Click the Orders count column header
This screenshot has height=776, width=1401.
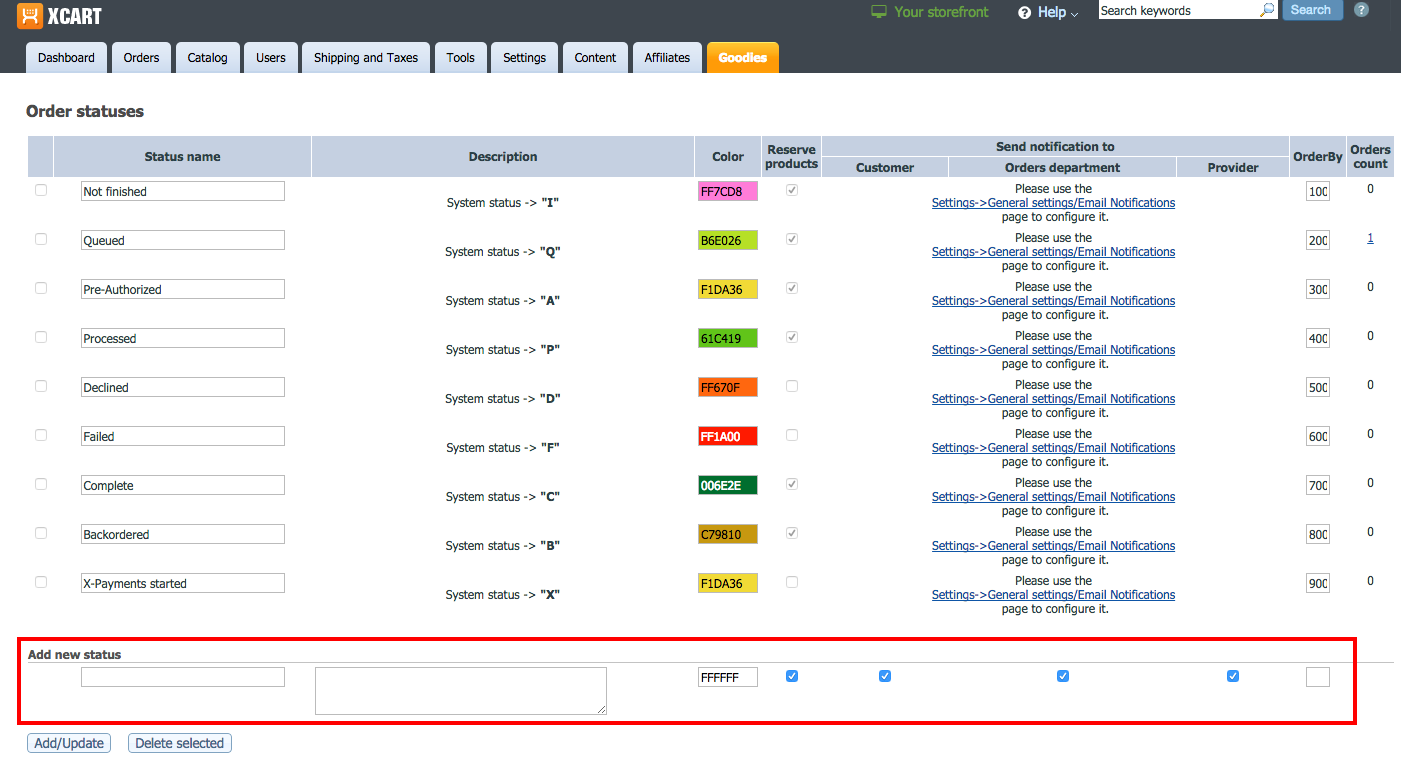click(1370, 156)
